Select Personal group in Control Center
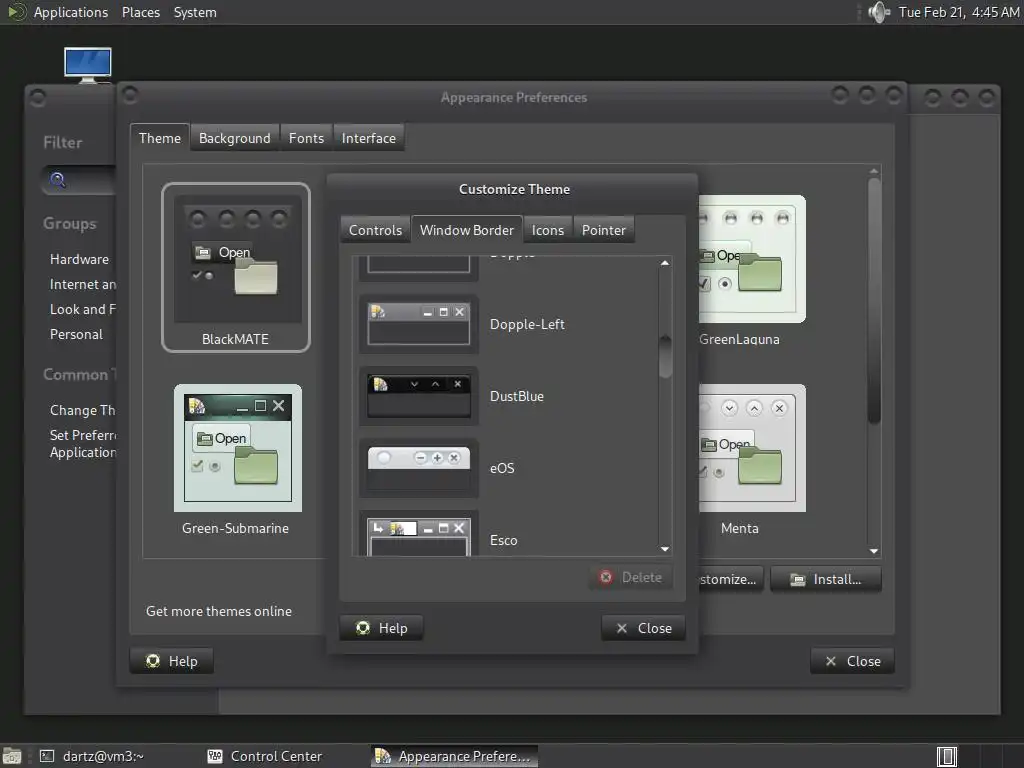Viewport: 1024px width, 768px height. click(76, 334)
